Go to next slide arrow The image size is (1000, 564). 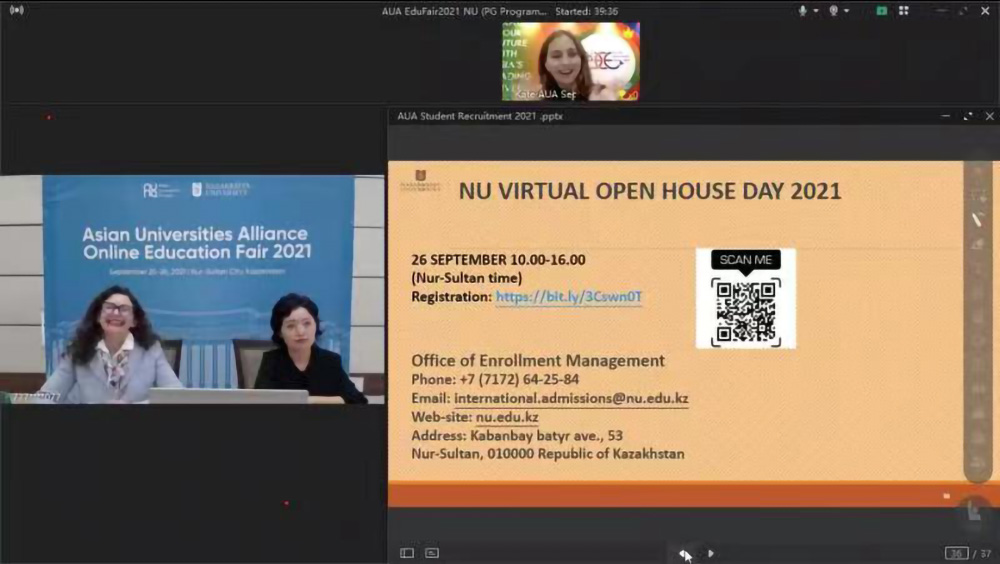coord(710,554)
